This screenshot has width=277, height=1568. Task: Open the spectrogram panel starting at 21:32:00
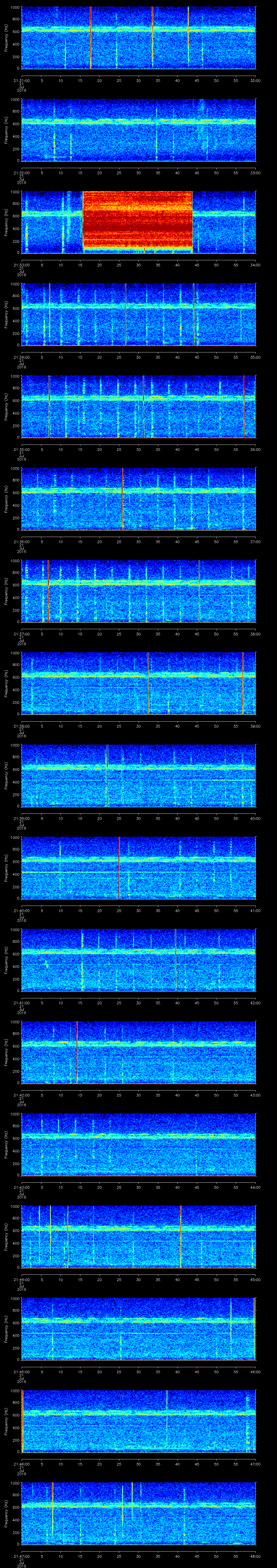(x=138, y=130)
